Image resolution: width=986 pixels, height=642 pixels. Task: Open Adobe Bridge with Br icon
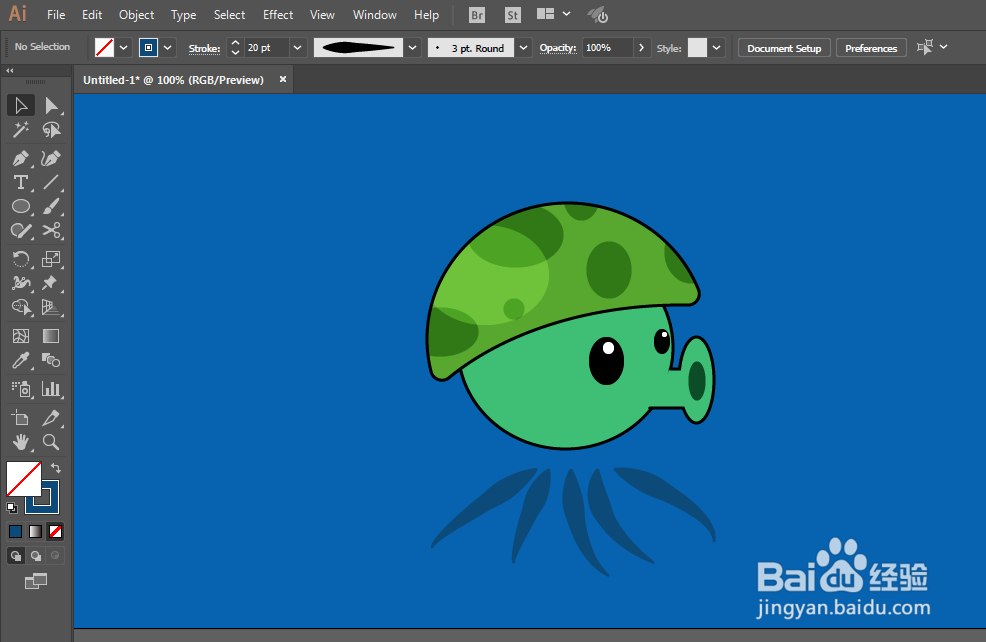click(477, 15)
